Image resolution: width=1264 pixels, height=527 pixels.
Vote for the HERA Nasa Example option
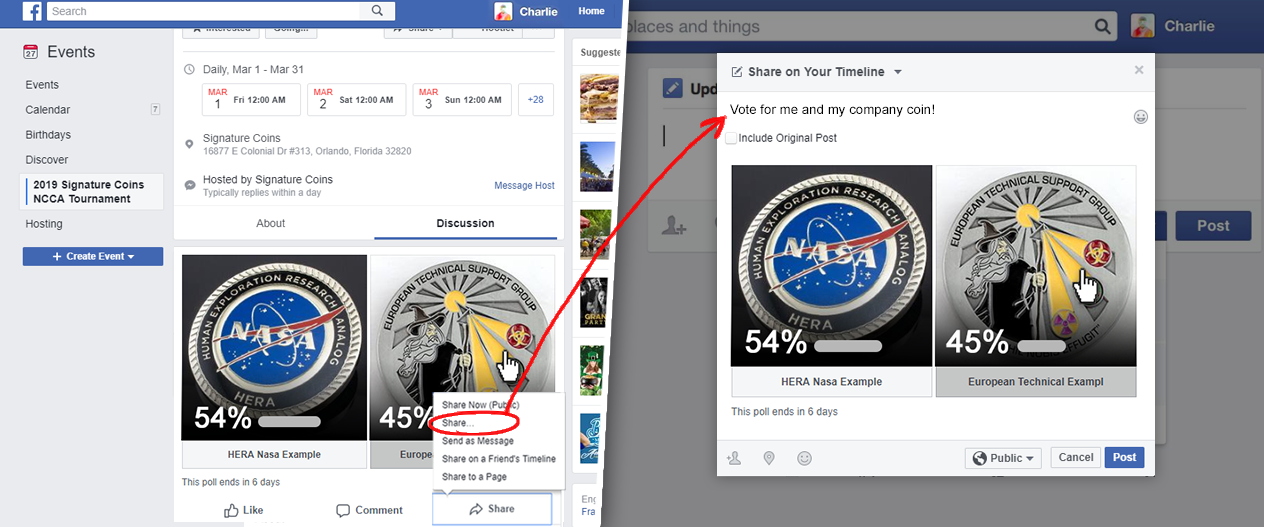click(274, 455)
